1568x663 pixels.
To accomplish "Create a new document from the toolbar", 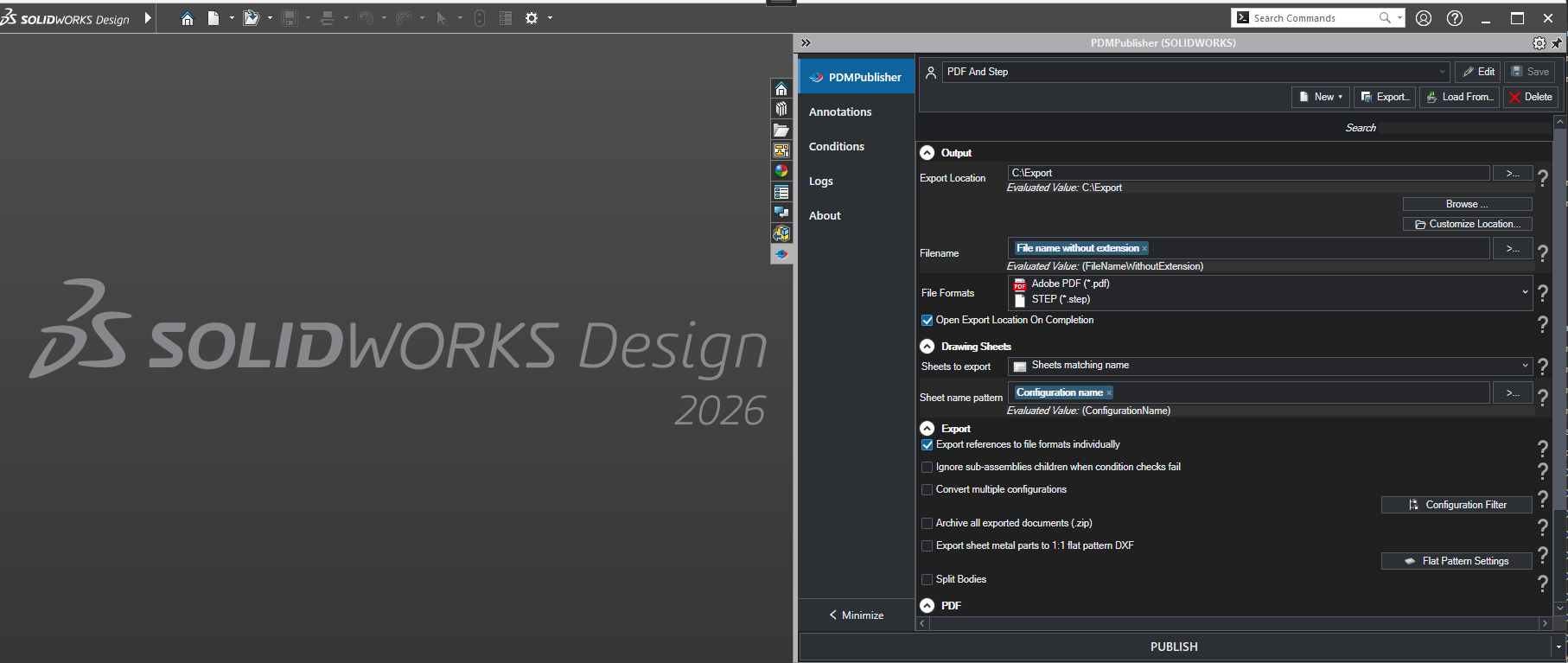I will click(x=213, y=18).
